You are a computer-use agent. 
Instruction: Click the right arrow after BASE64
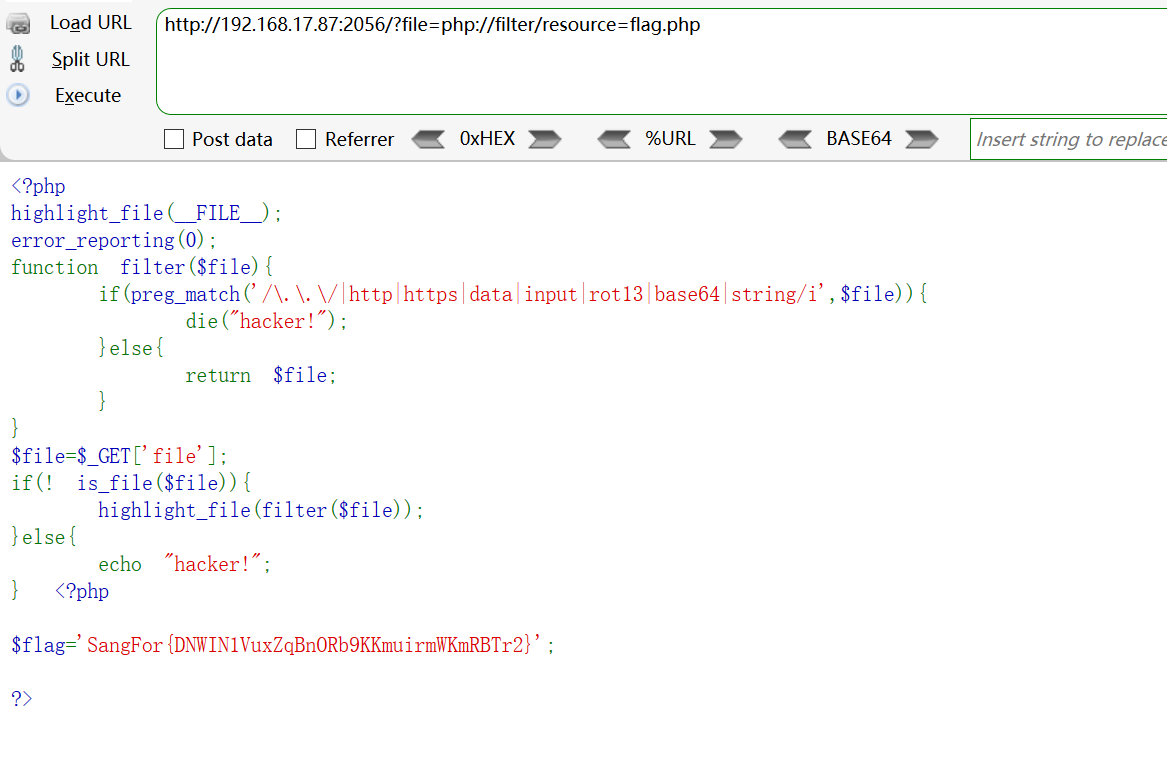coord(921,139)
